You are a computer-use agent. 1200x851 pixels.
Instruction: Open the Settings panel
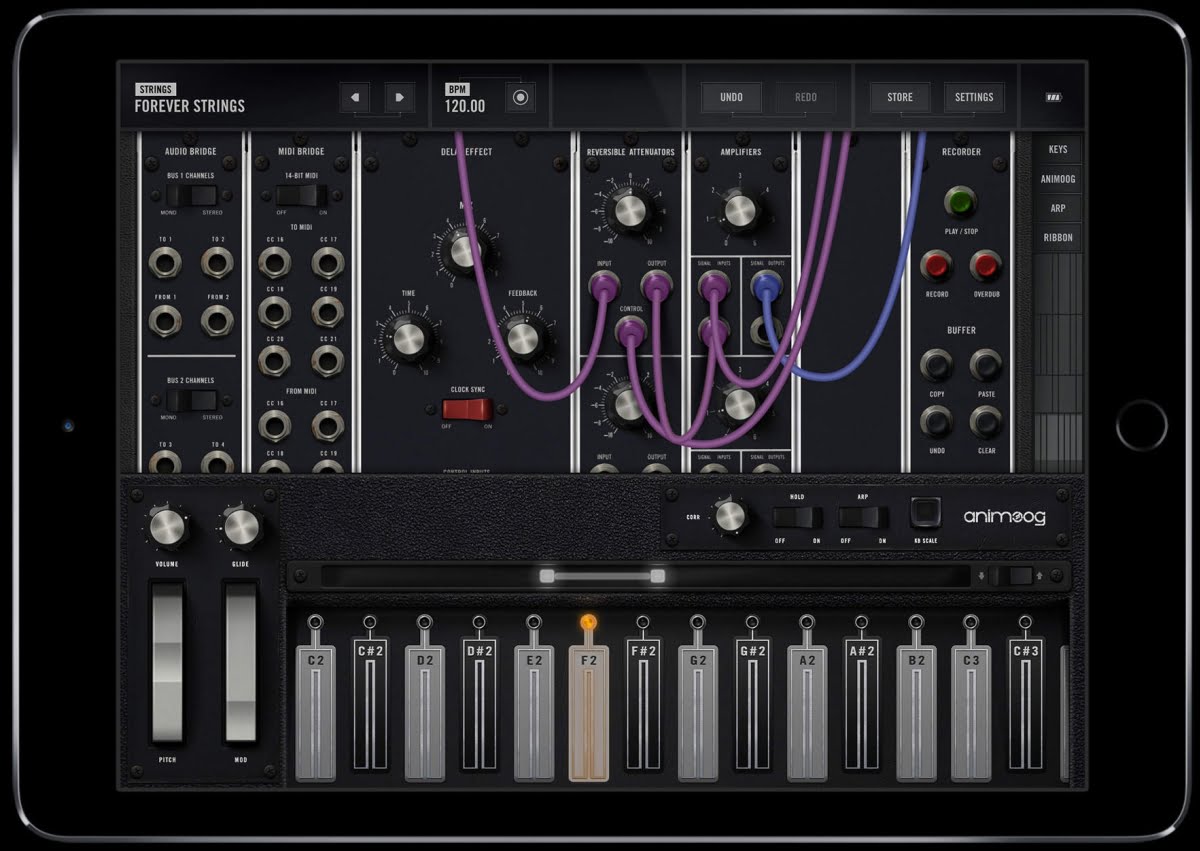[974, 97]
